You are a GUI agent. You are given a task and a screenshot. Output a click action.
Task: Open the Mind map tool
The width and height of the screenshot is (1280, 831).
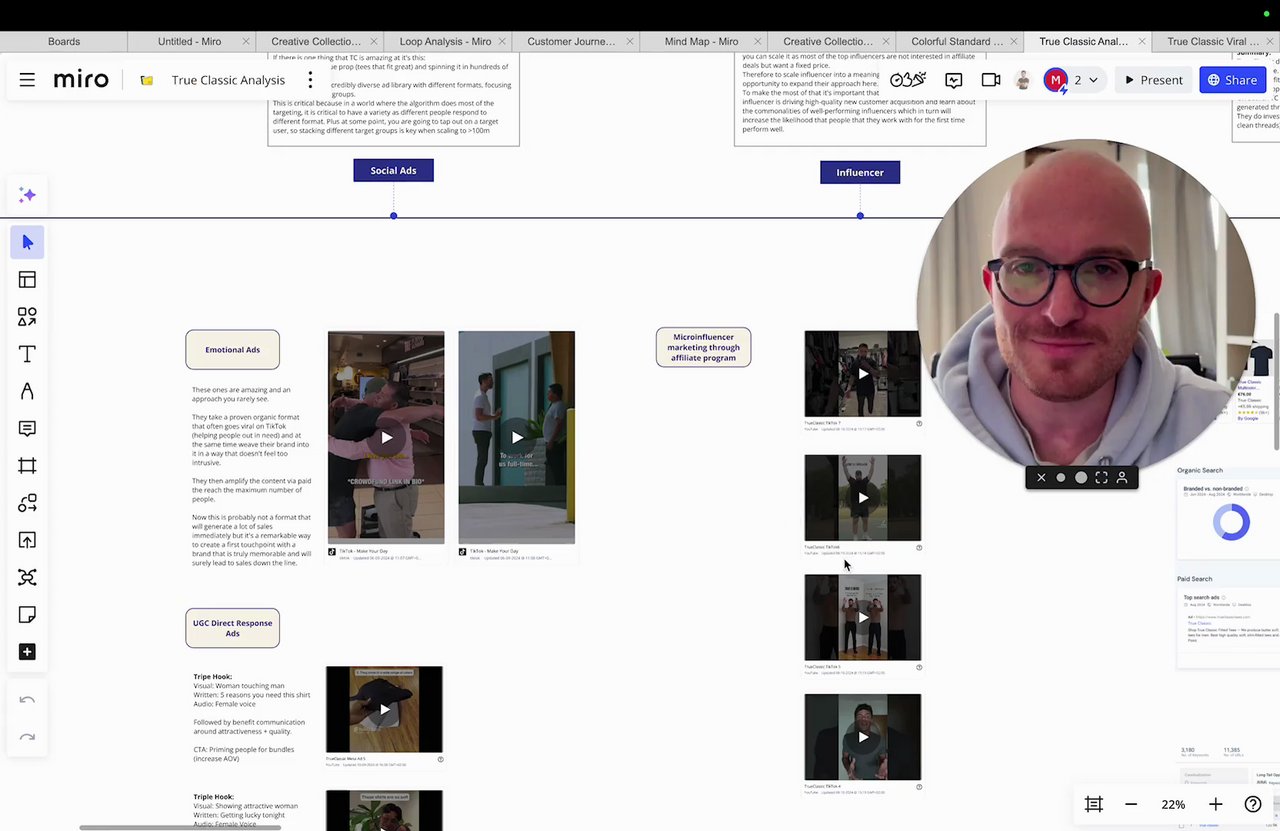(x=27, y=577)
